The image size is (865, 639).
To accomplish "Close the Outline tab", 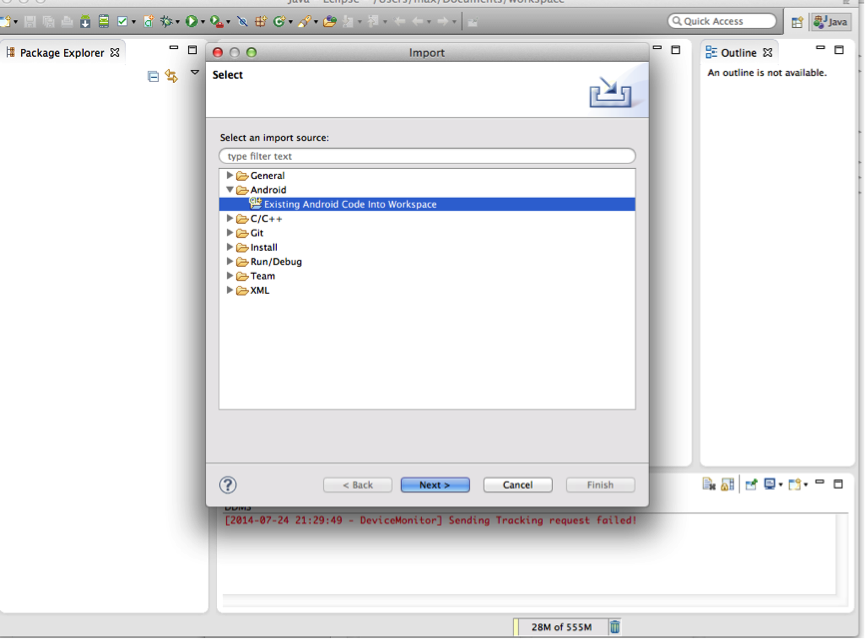I will pyautogui.click(x=767, y=52).
